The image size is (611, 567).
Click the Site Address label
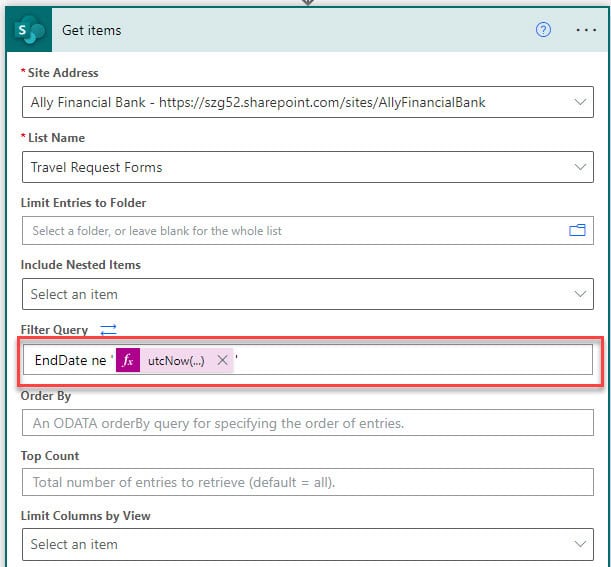point(63,73)
